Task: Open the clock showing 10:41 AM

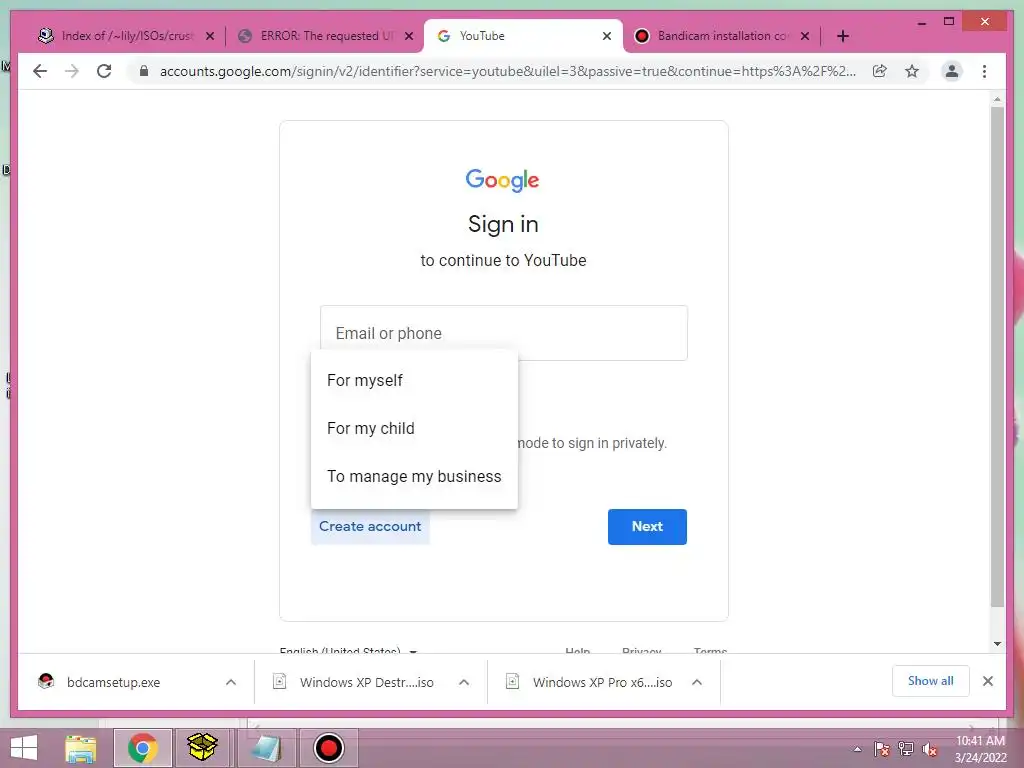Action: (x=980, y=749)
